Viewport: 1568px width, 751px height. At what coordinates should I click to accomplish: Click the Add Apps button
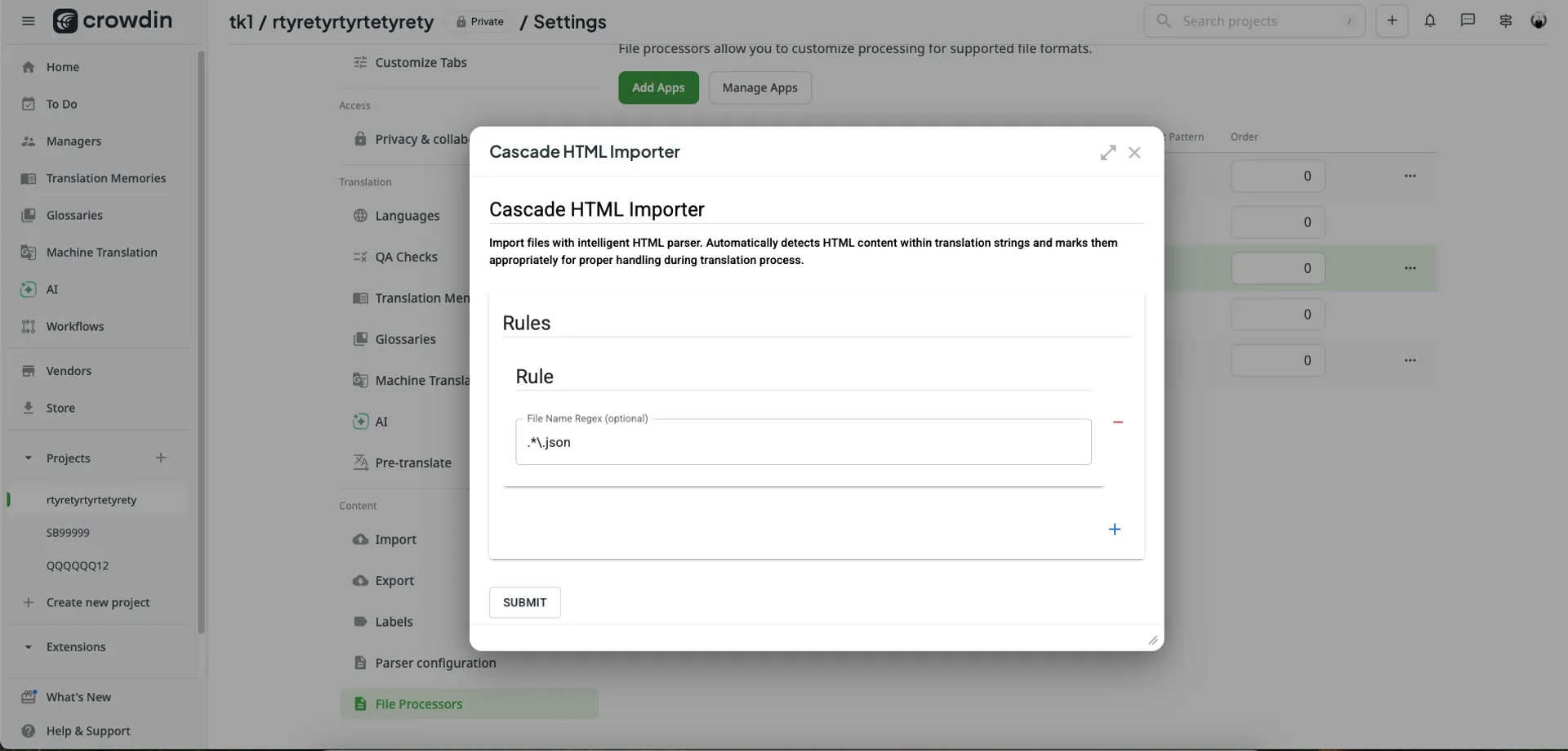coord(658,87)
